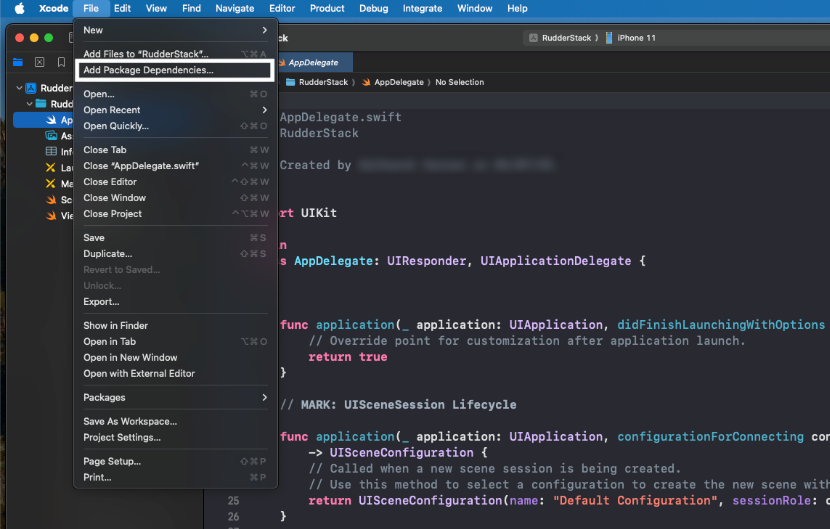Choose Page Setup...
The image size is (830, 529).
(x=175, y=461)
